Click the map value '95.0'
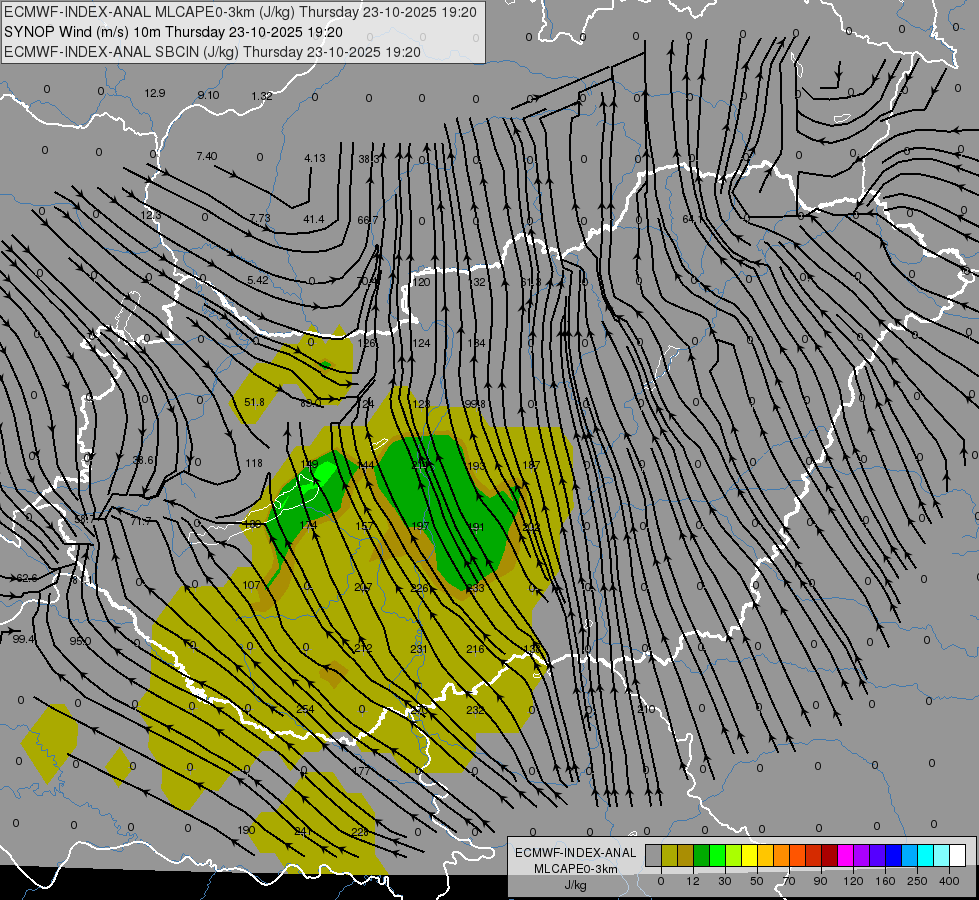Viewport: 979px width, 900px height. 80,641
